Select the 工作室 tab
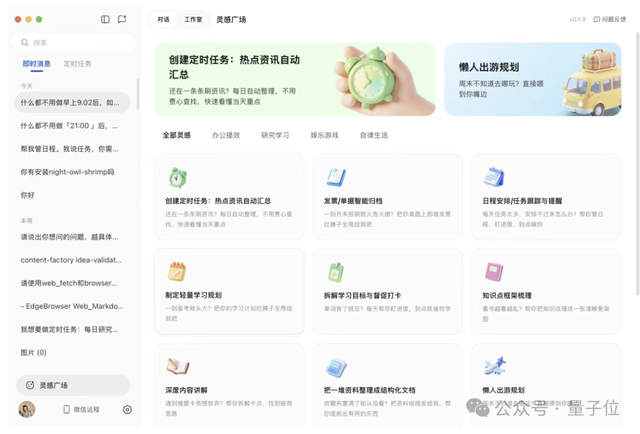Image resolution: width=640 pixels, height=434 pixels. tap(193, 19)
